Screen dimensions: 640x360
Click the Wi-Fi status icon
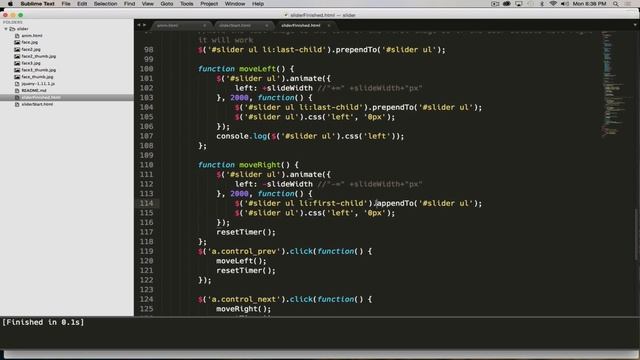(x=553, y=4)
